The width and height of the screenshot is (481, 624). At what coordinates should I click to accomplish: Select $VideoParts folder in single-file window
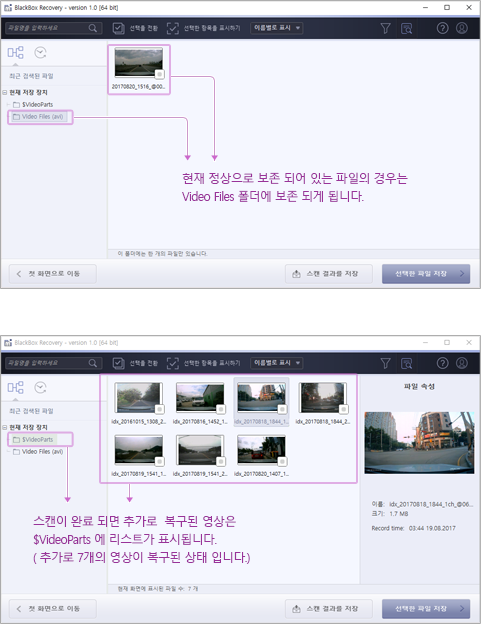coord(33,104)
